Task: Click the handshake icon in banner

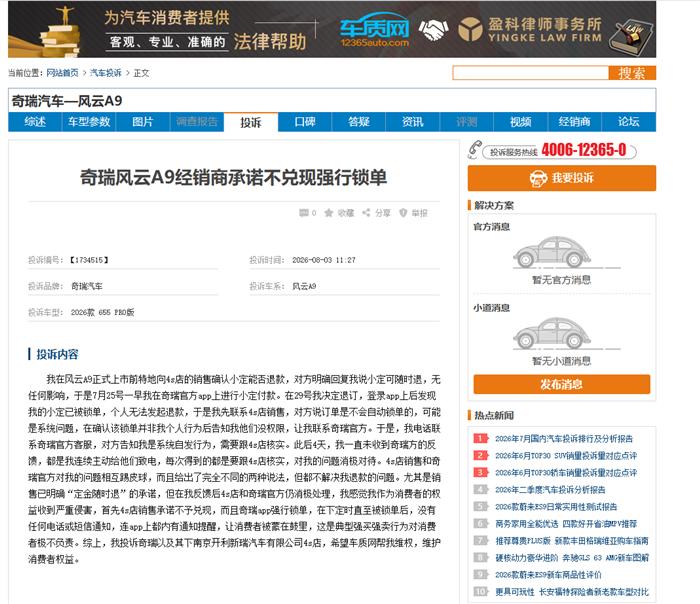Action: point(433,29)
